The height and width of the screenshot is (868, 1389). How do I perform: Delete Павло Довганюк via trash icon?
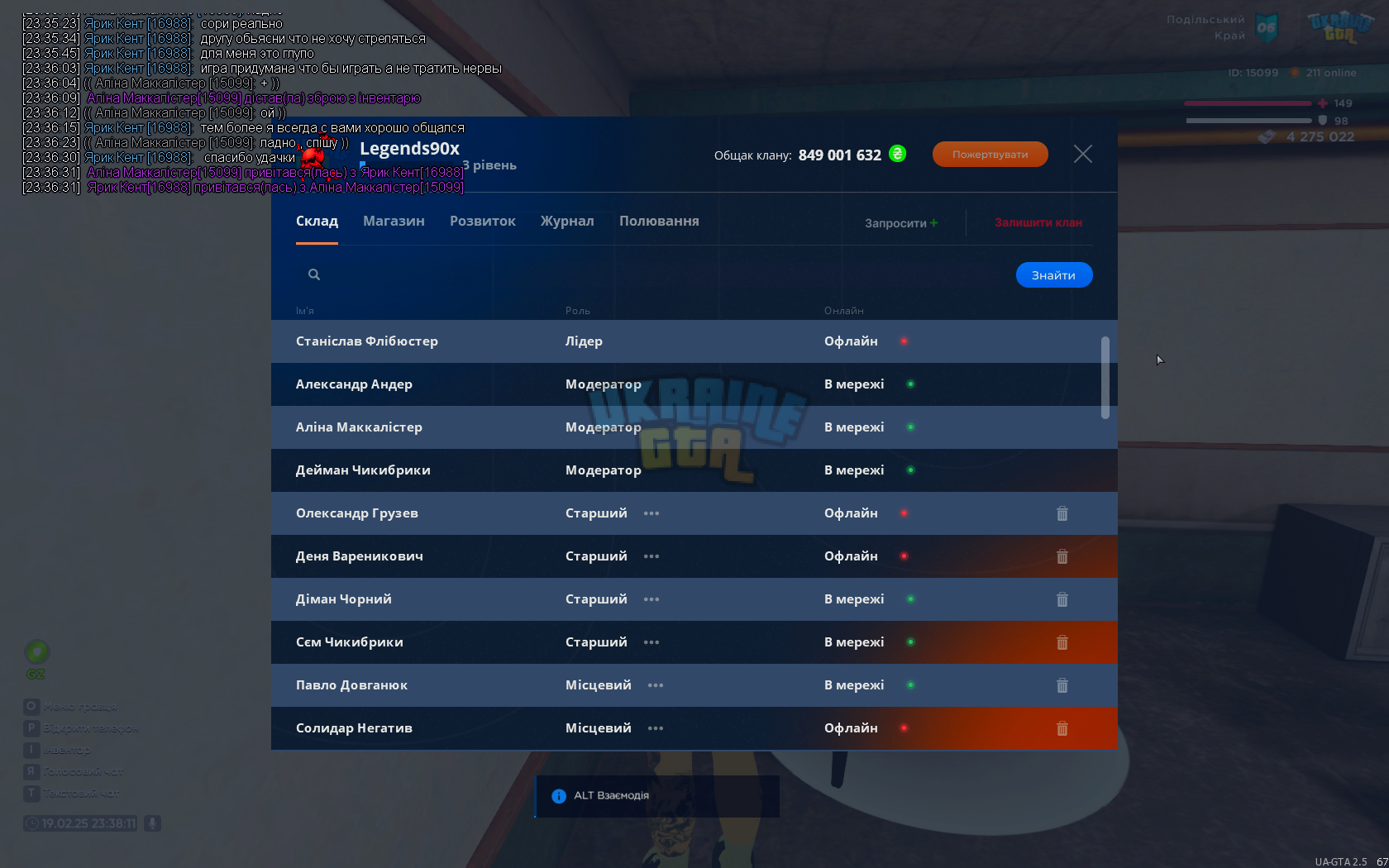click(1062, 685)
